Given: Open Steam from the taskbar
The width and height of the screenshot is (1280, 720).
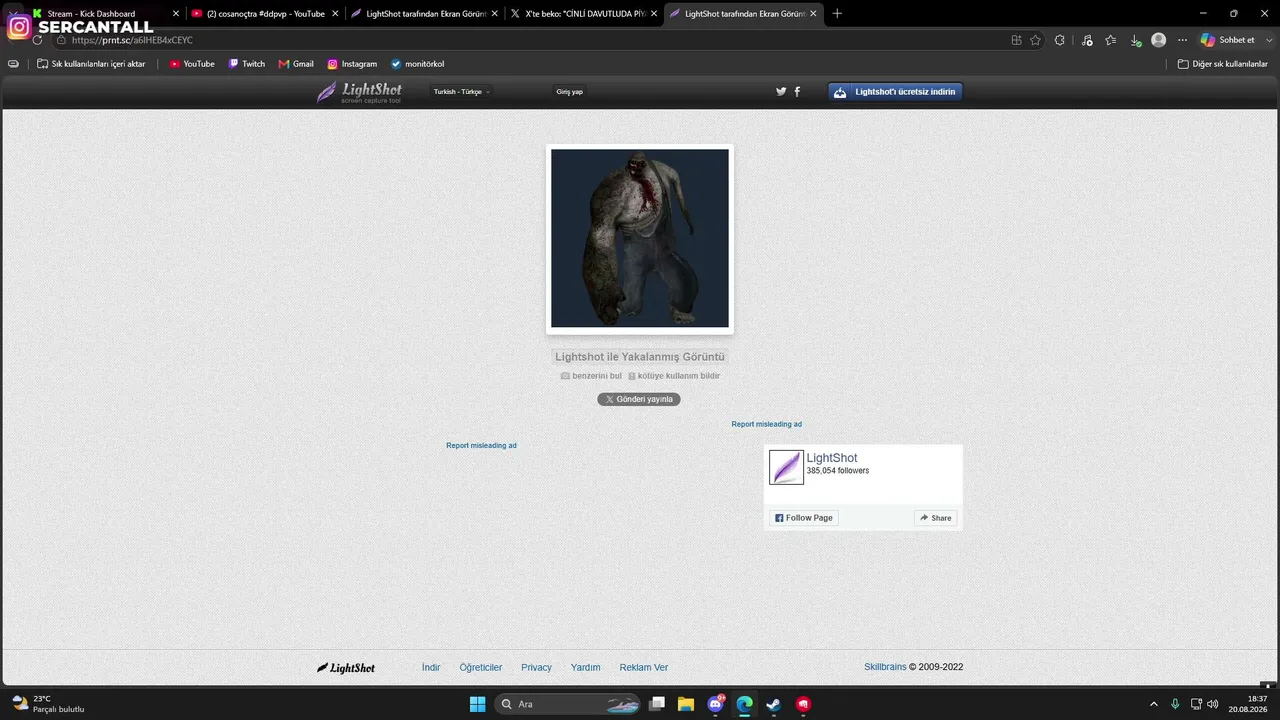Looking at the screenshot, I should (x=773, y=704).
